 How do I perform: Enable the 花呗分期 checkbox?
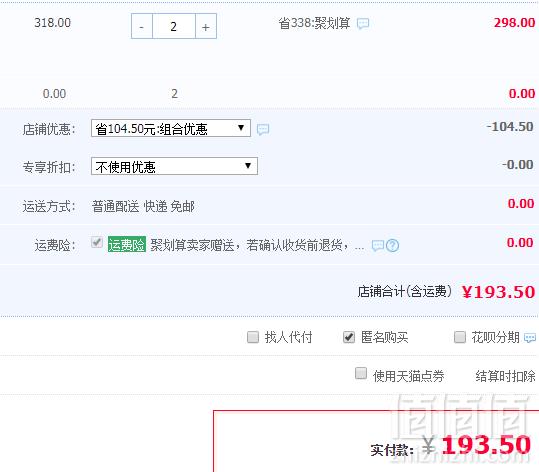click(460, 337)
